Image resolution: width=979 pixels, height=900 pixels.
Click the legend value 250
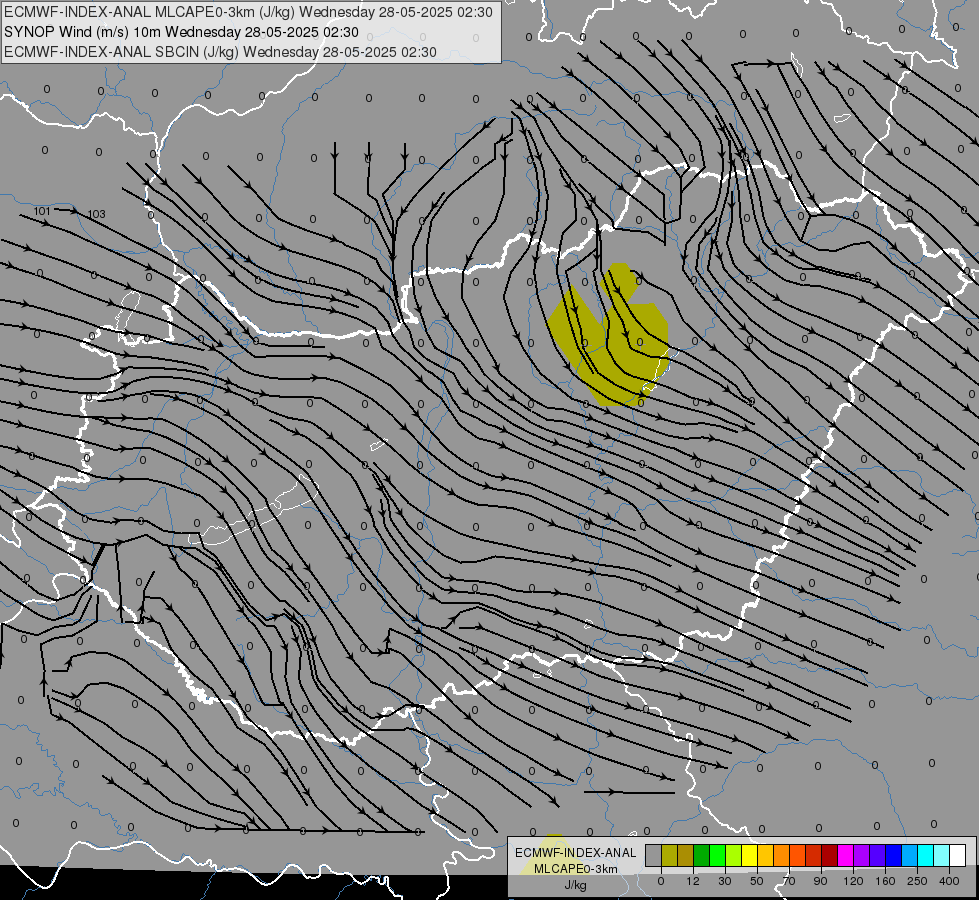(917, 881)
